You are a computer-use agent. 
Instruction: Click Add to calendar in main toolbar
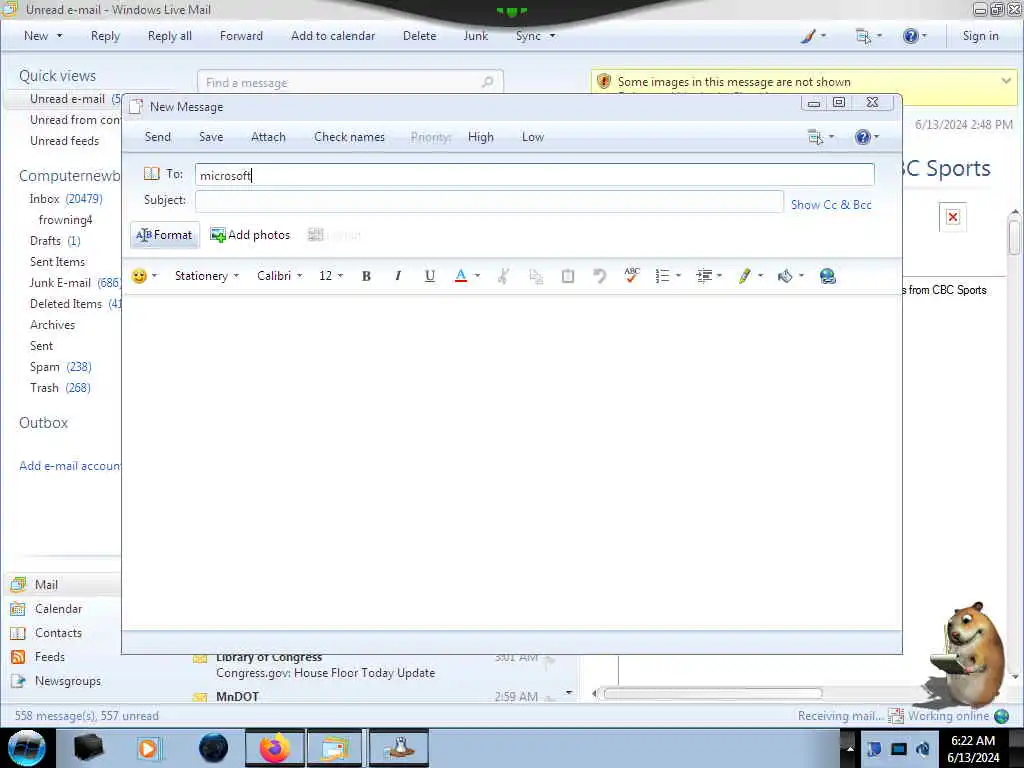coord(333,36)
